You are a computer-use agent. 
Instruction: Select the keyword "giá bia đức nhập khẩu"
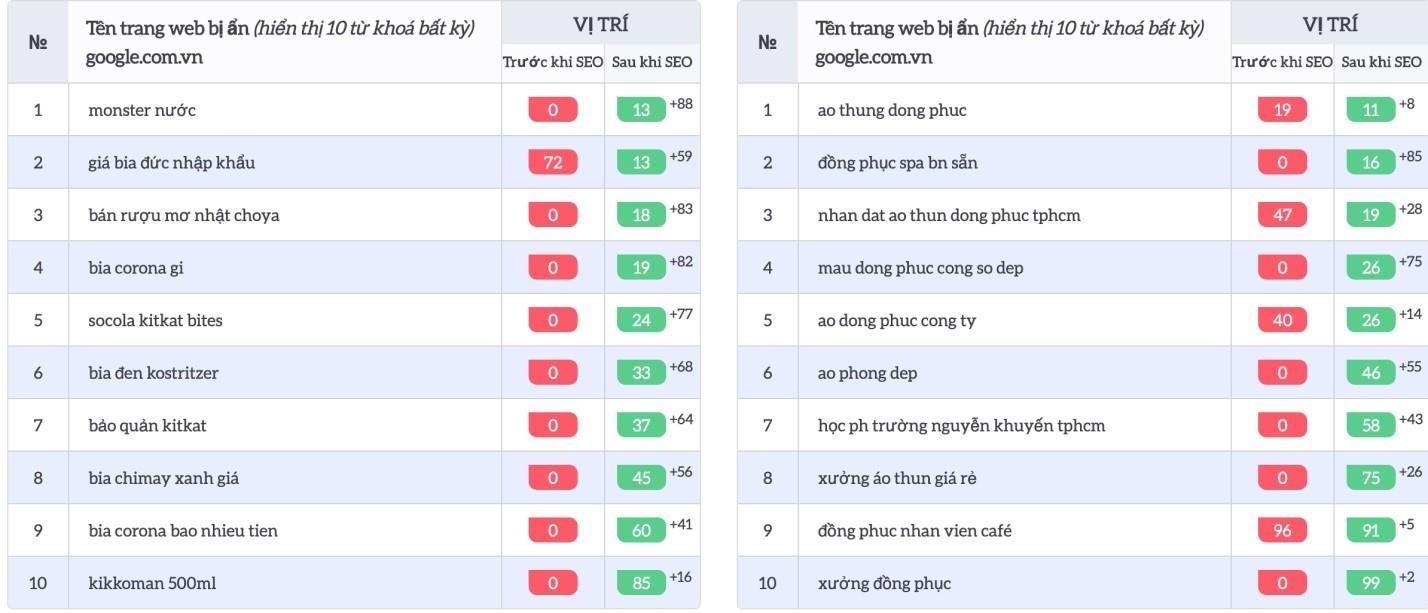[171, 163]
